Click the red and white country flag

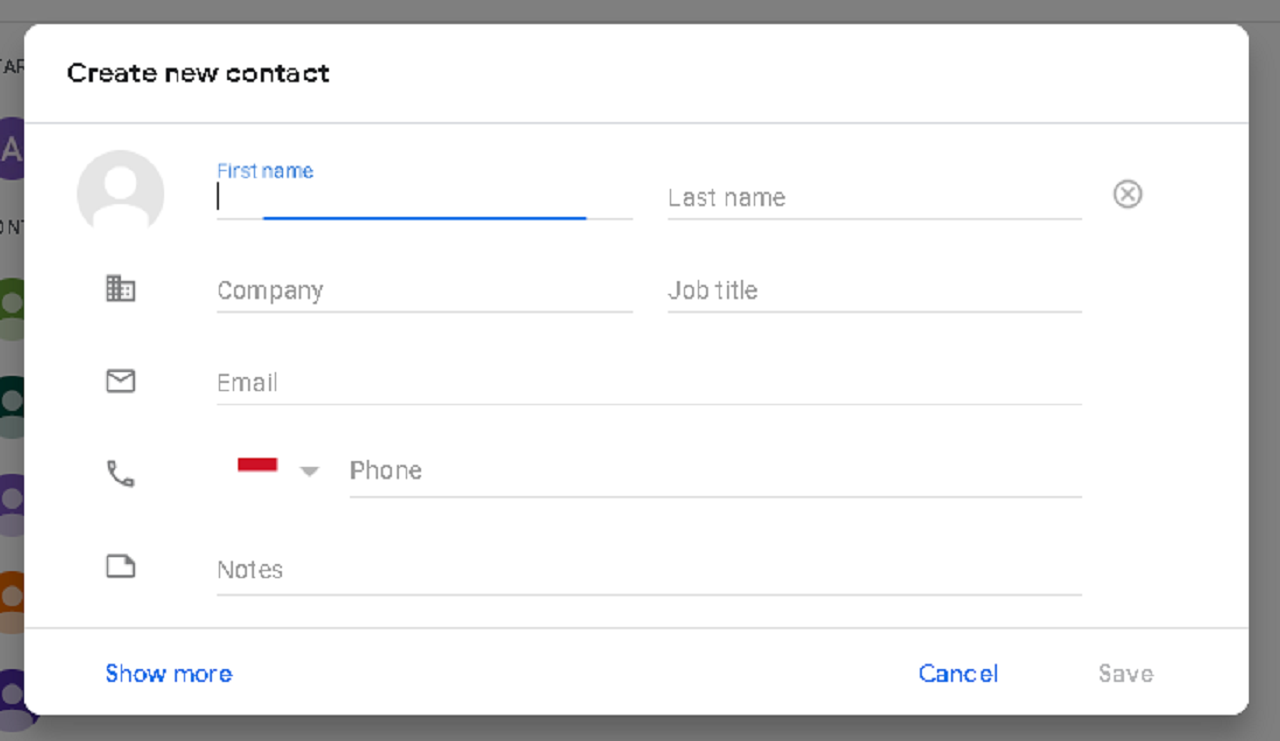point(257,465)
